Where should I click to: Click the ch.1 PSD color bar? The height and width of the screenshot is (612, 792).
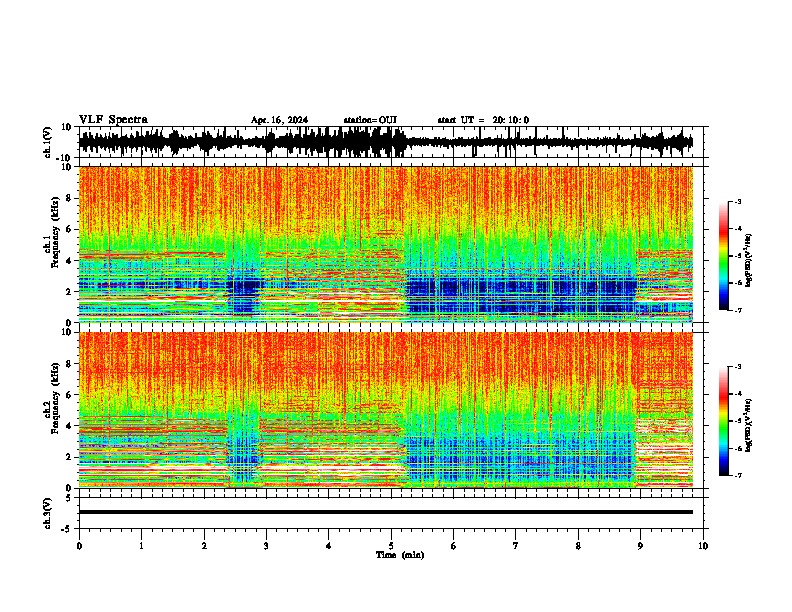click(x=724, y=256)
